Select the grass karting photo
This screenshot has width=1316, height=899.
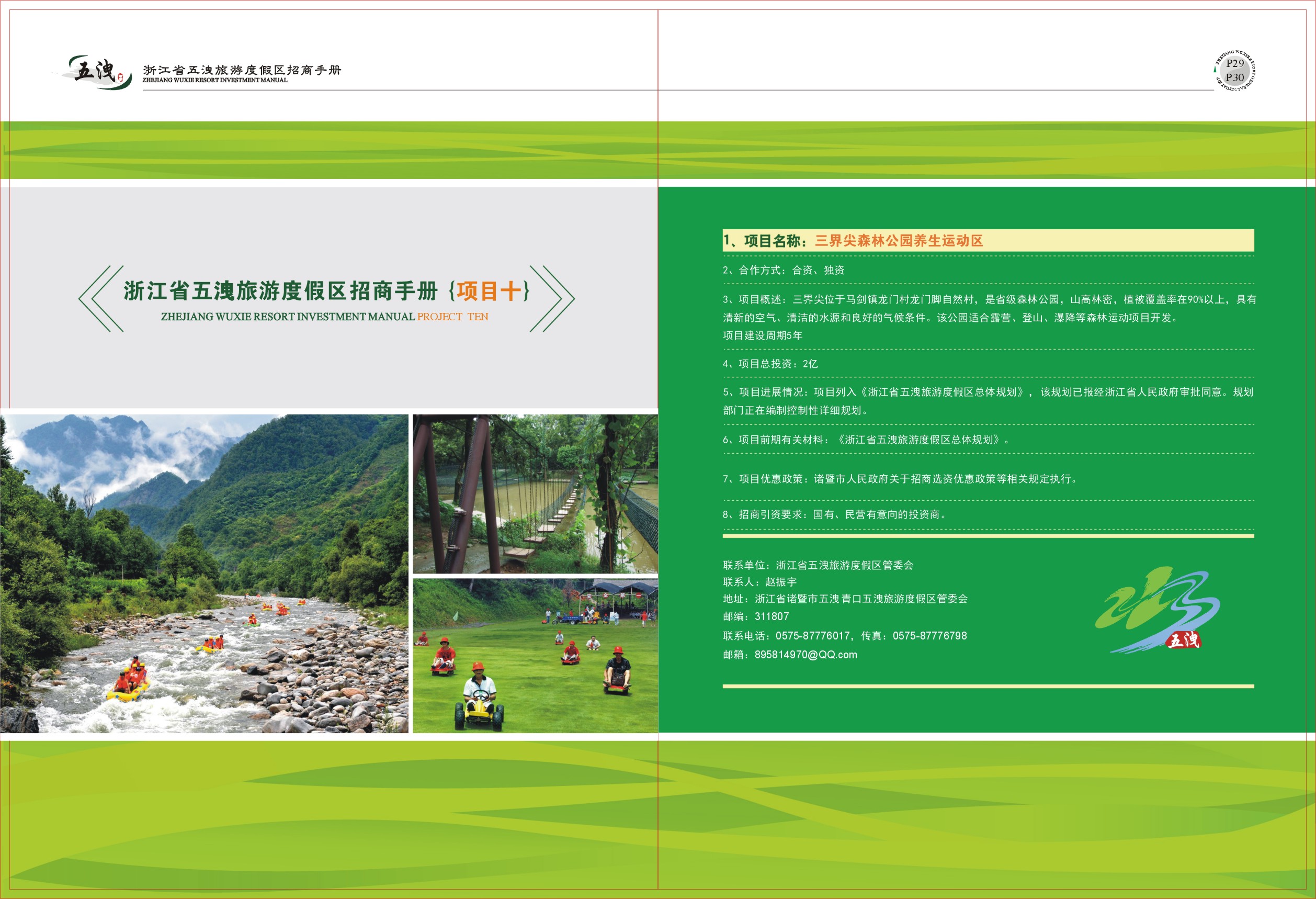(x=535, y=656)
